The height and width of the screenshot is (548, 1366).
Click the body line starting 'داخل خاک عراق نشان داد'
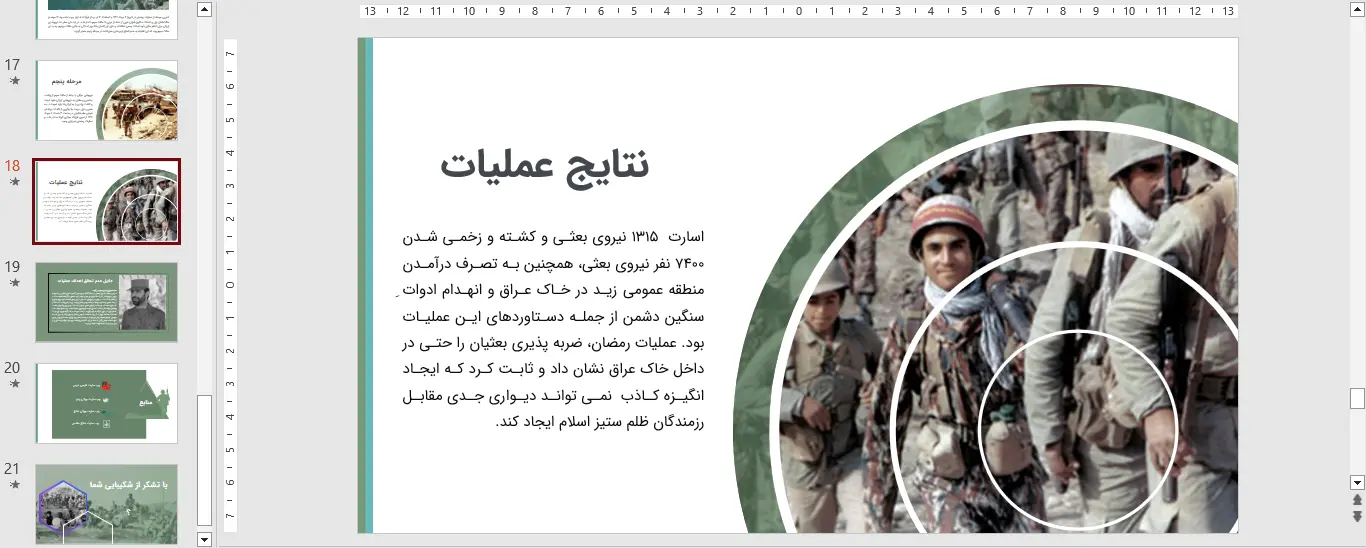[x=552, y=370]
